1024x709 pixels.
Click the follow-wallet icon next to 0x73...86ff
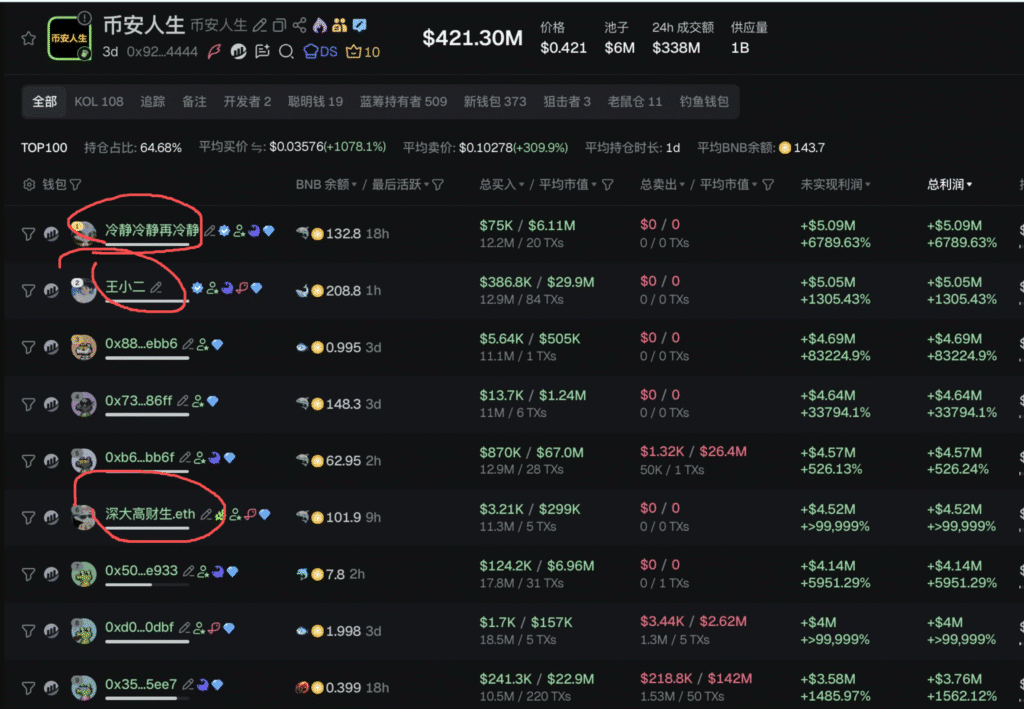point(198,401)
